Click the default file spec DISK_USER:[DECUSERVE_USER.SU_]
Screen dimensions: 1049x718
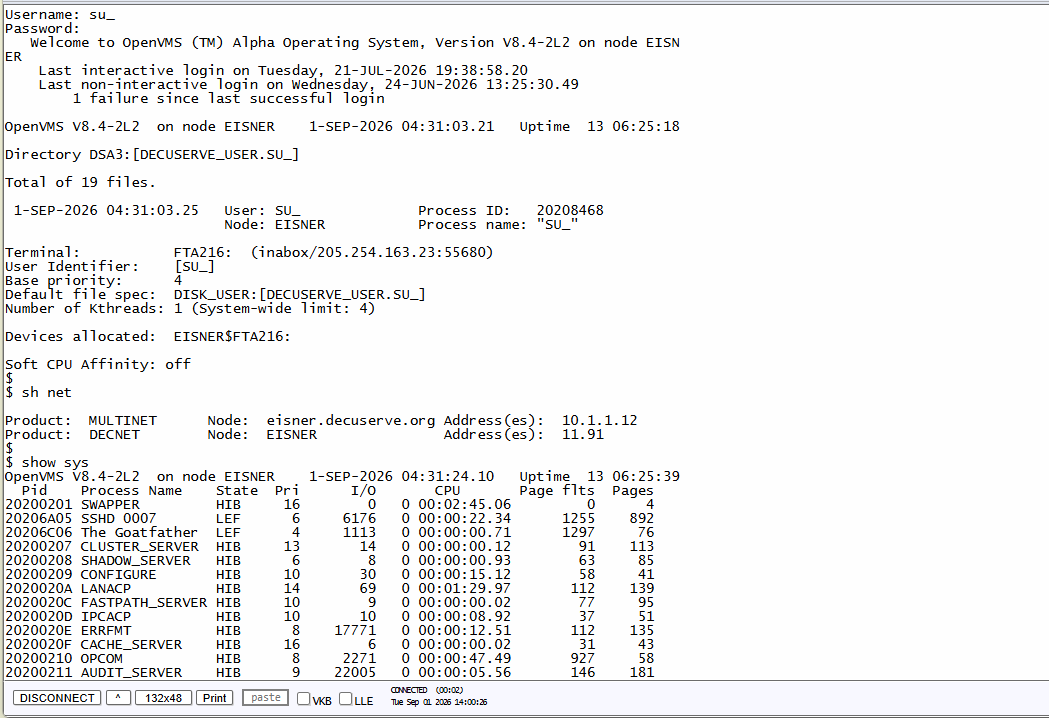(300, 294)
